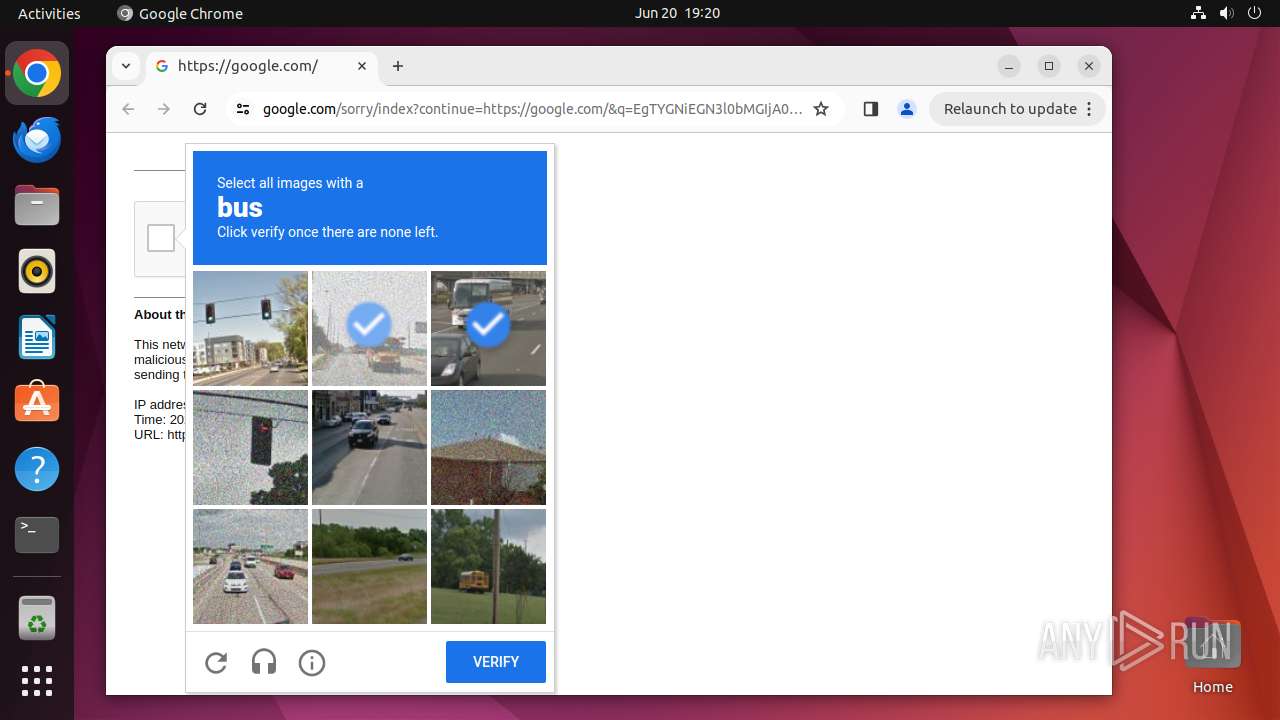This screenshot has width=1280, height=720.
Task: Open Terminal from dock
Action: tap(37, 535)
